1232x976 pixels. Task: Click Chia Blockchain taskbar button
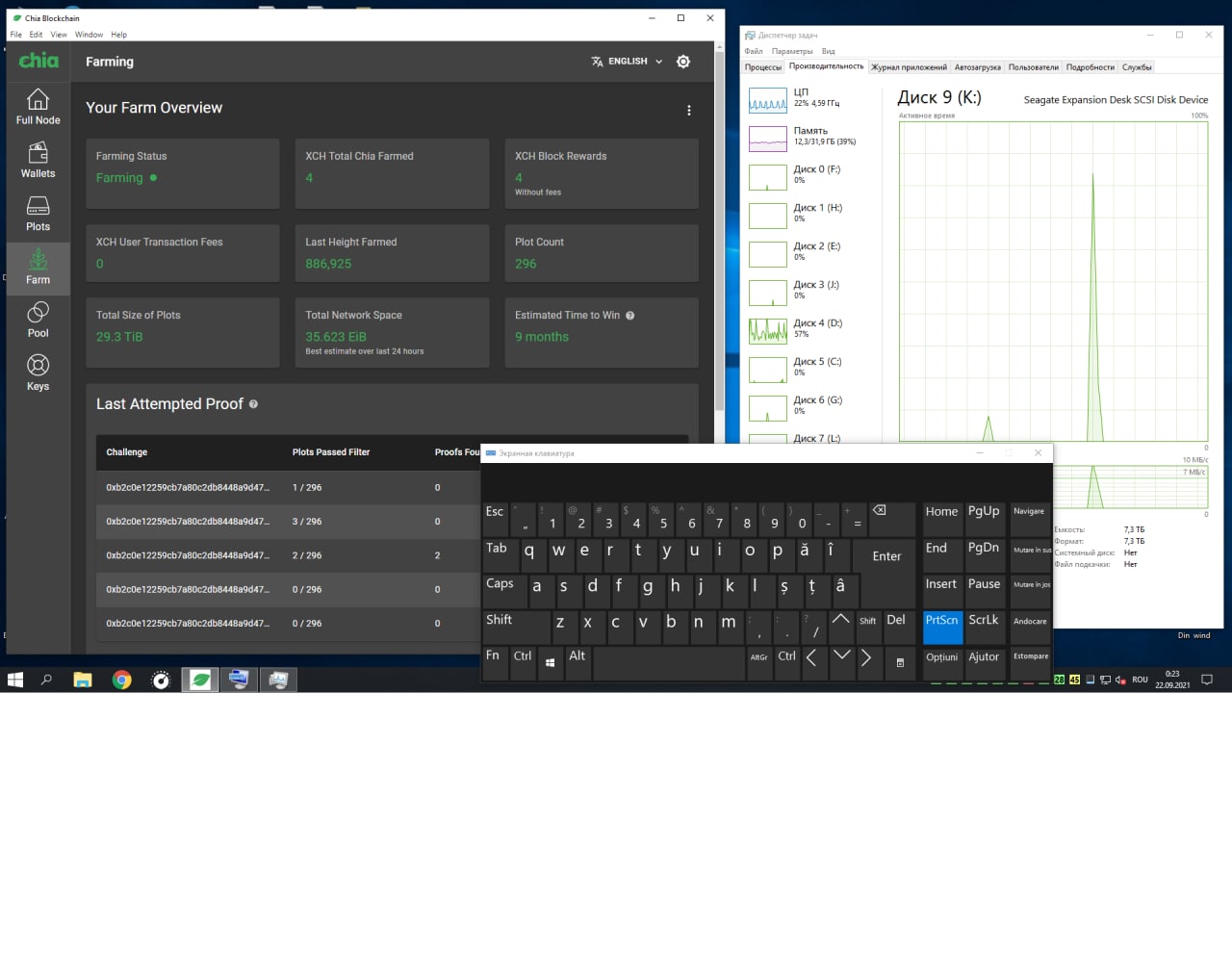[200, 680]
